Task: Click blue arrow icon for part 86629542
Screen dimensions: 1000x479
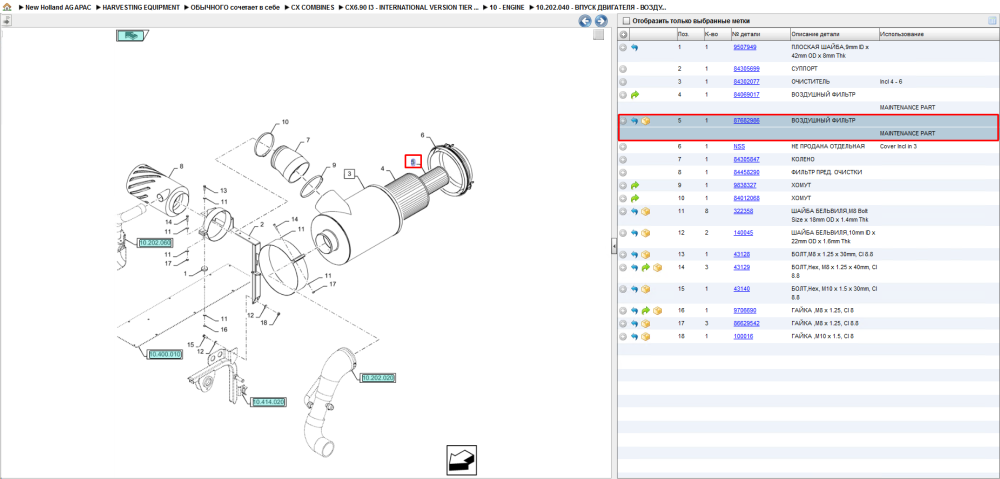Action: [x=635, y=323]
